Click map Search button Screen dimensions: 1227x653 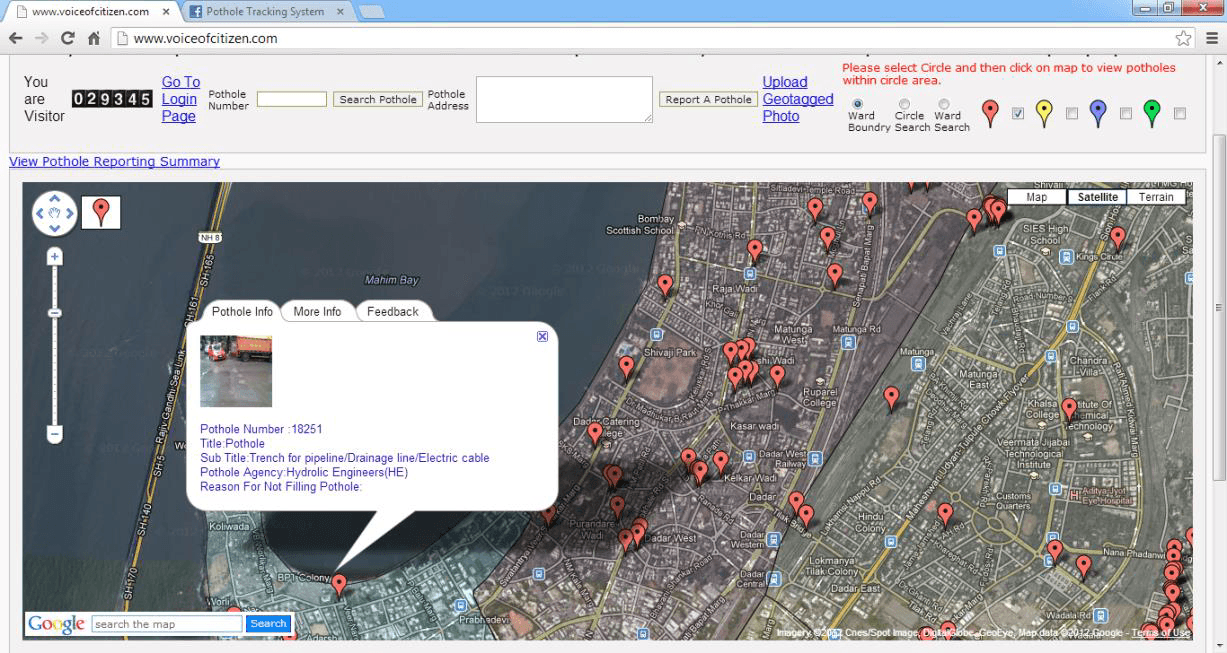point(268,623)
